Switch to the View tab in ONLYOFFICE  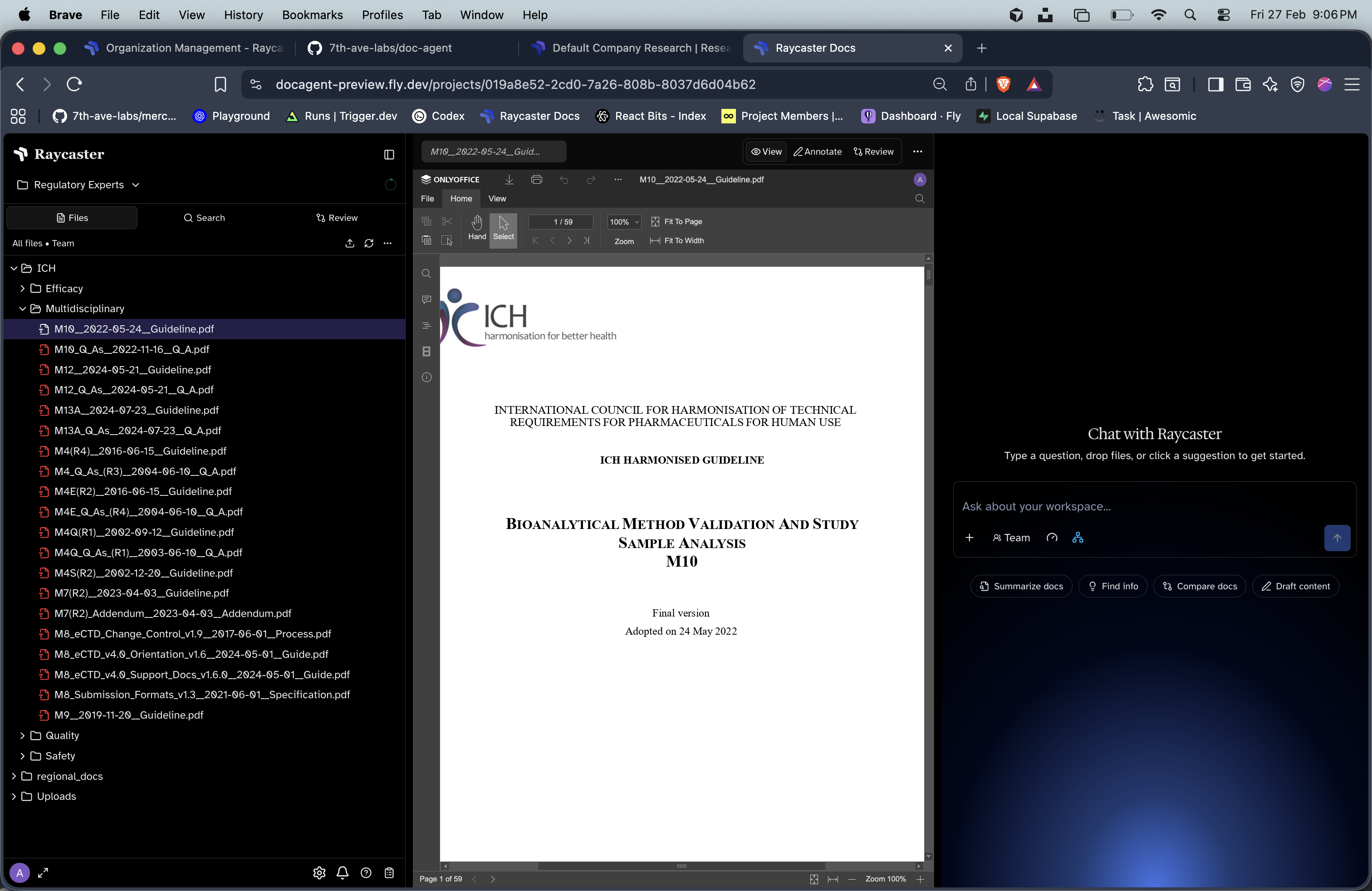(497, 199)
